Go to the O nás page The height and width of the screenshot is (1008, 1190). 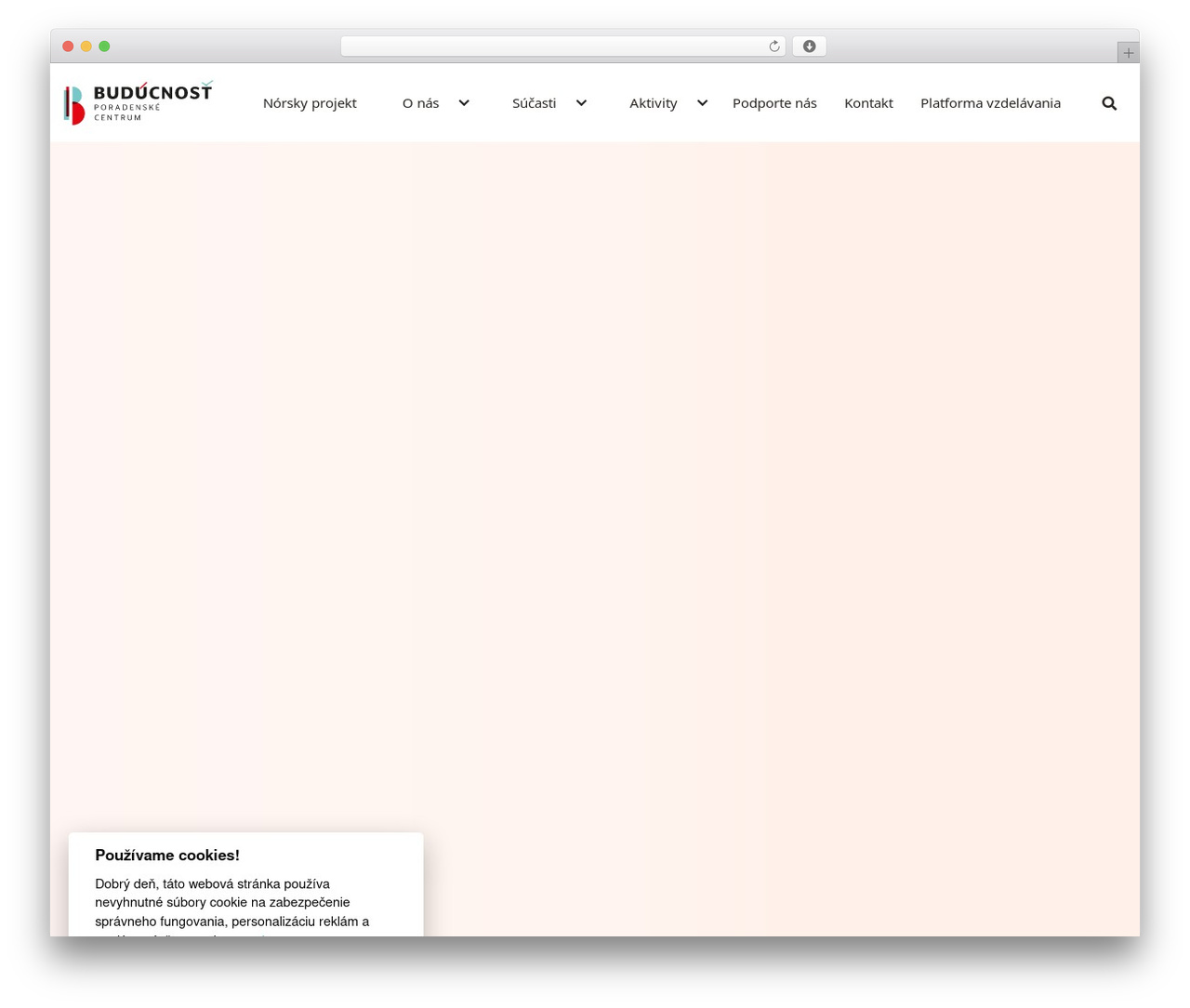click(420, 103)
